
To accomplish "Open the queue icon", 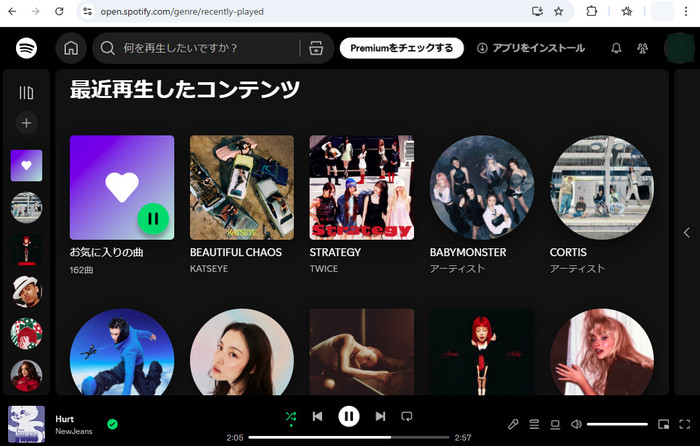I will (534, 424).
